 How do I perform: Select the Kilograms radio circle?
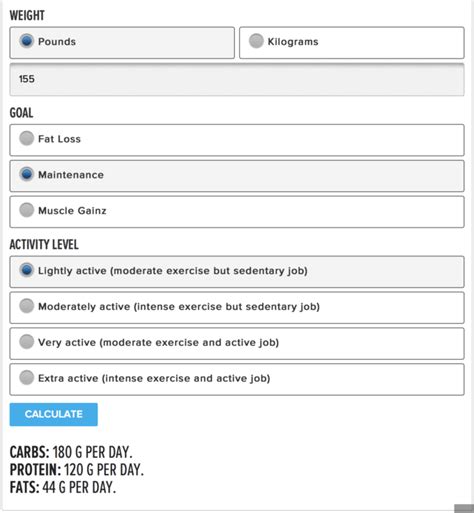click(x=256, y=41)
